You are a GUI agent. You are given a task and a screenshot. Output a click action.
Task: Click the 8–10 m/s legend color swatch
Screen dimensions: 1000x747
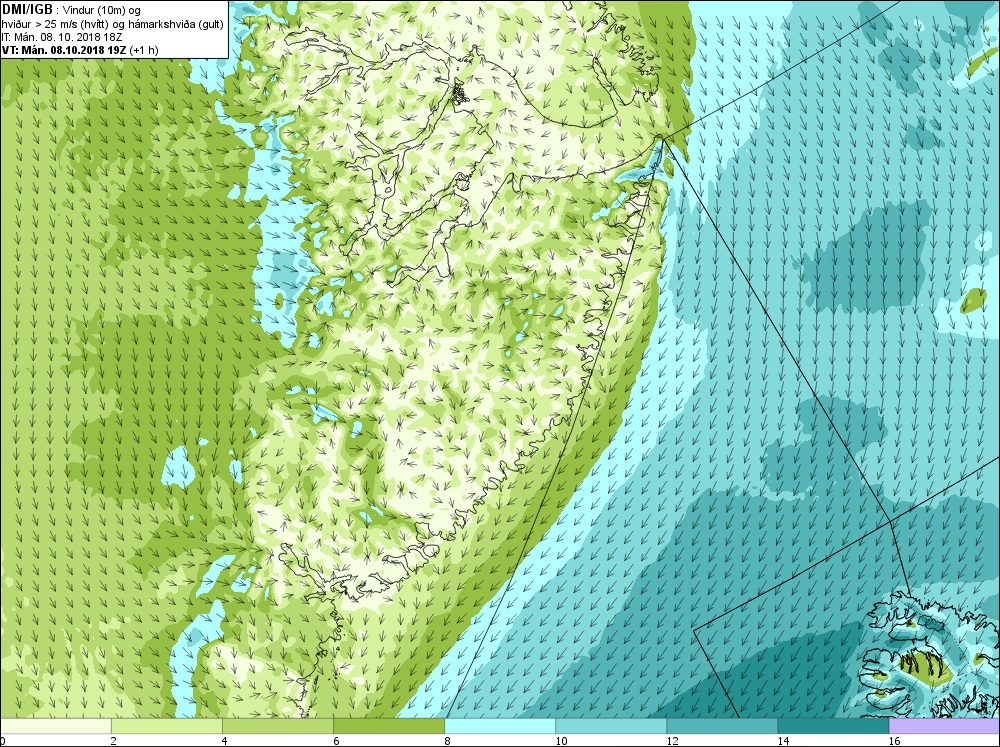[500, 726]
